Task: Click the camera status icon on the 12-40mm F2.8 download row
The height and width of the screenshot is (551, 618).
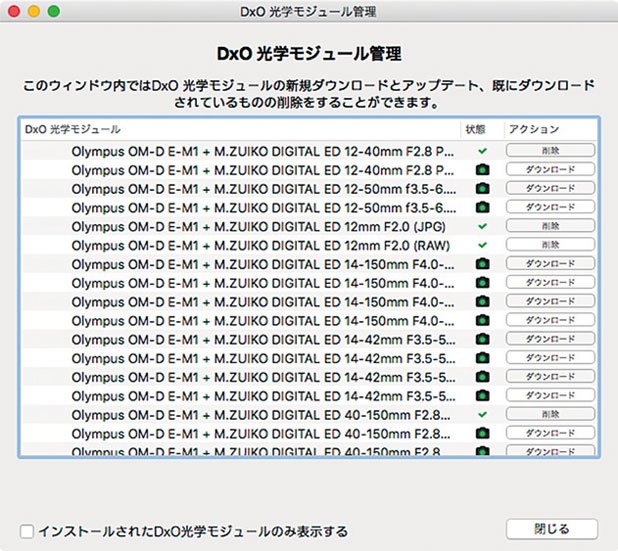Action: [482, 169]
